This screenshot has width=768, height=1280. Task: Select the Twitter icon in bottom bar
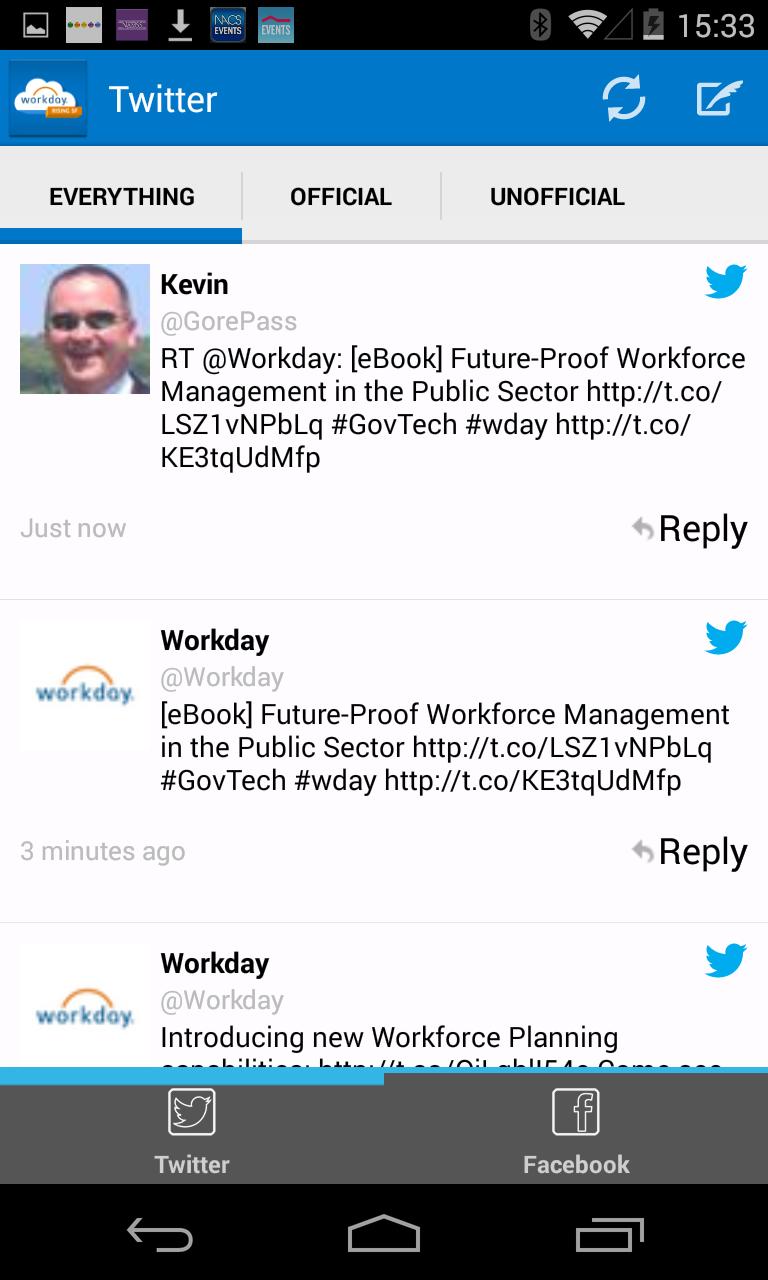point(191,1128)
